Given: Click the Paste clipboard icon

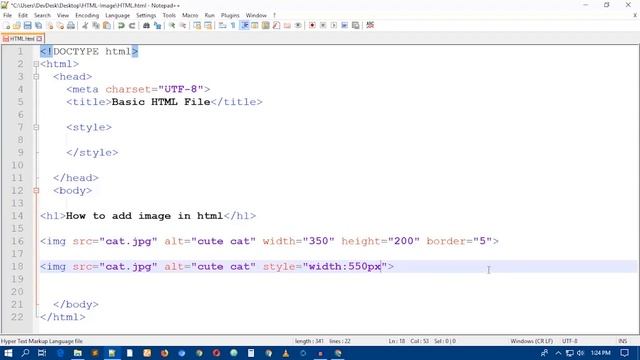Looking at the screenshot, I should tap(107, 26).
